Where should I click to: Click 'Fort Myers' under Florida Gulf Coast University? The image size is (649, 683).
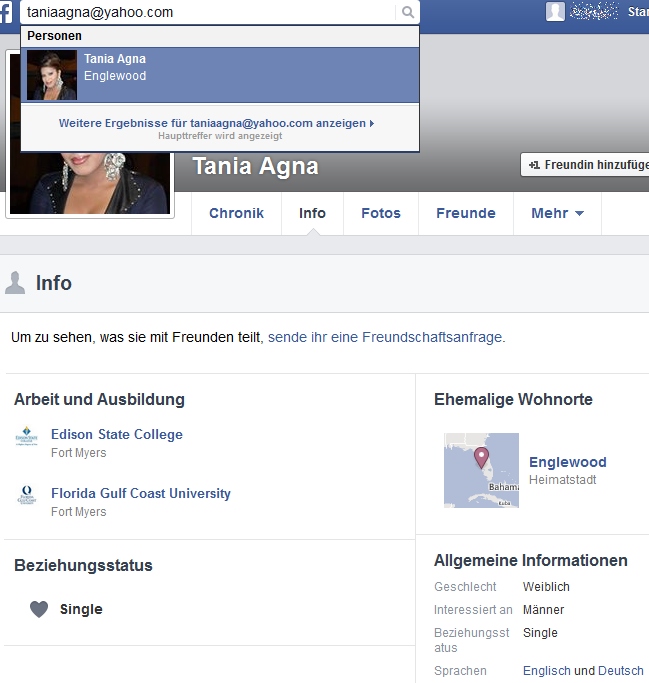pos(78,512)
